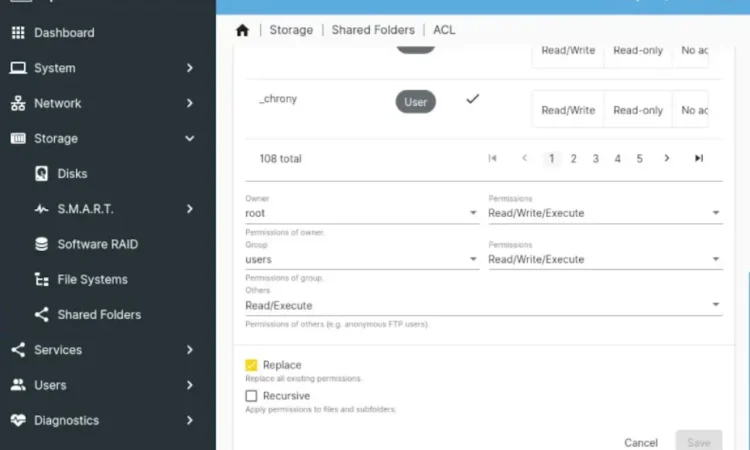The height and width of the screenshot is (450, 750).
Task: Click the Shared Folders share icon
Action: point(42,315)
